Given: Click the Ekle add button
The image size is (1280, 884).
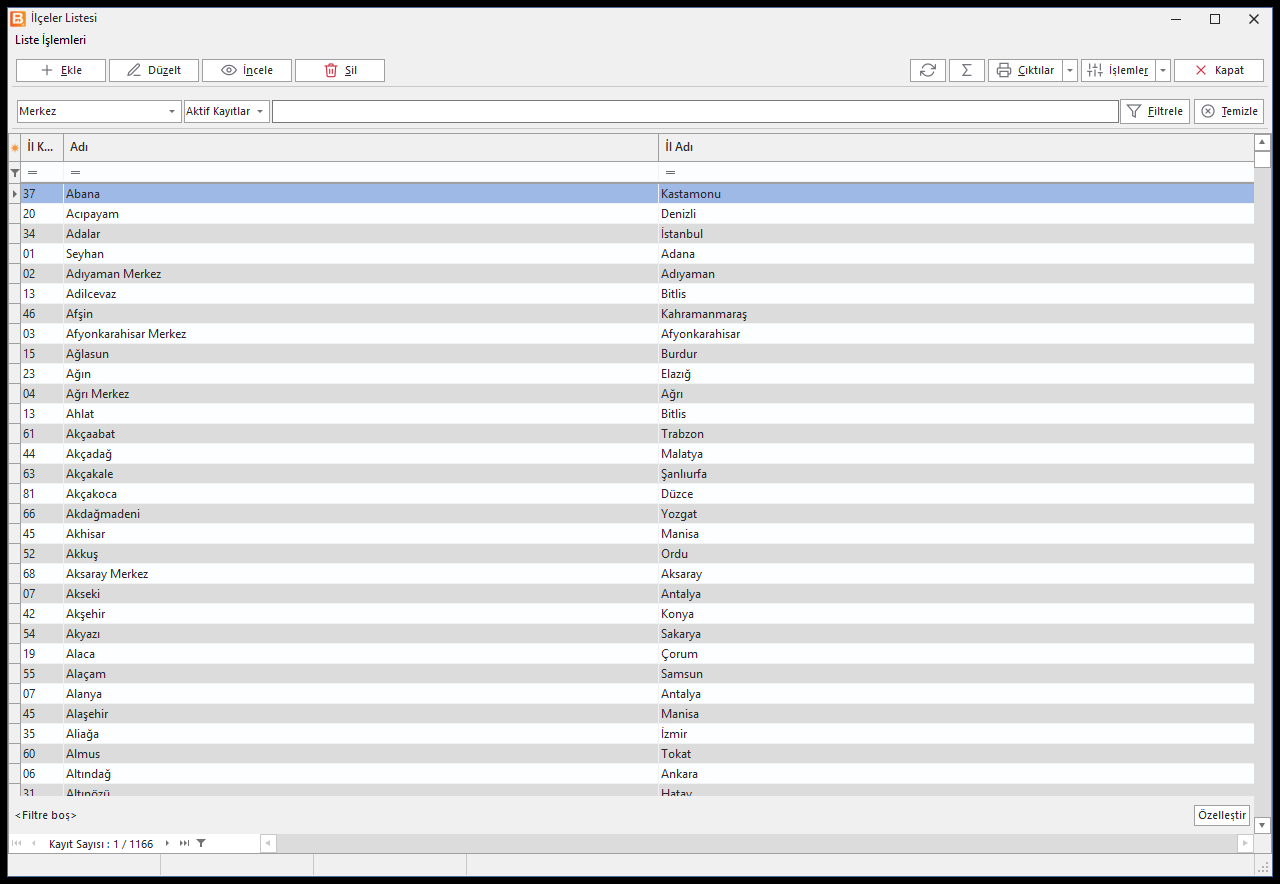Looking at the screenshot, I should (61, 70).
